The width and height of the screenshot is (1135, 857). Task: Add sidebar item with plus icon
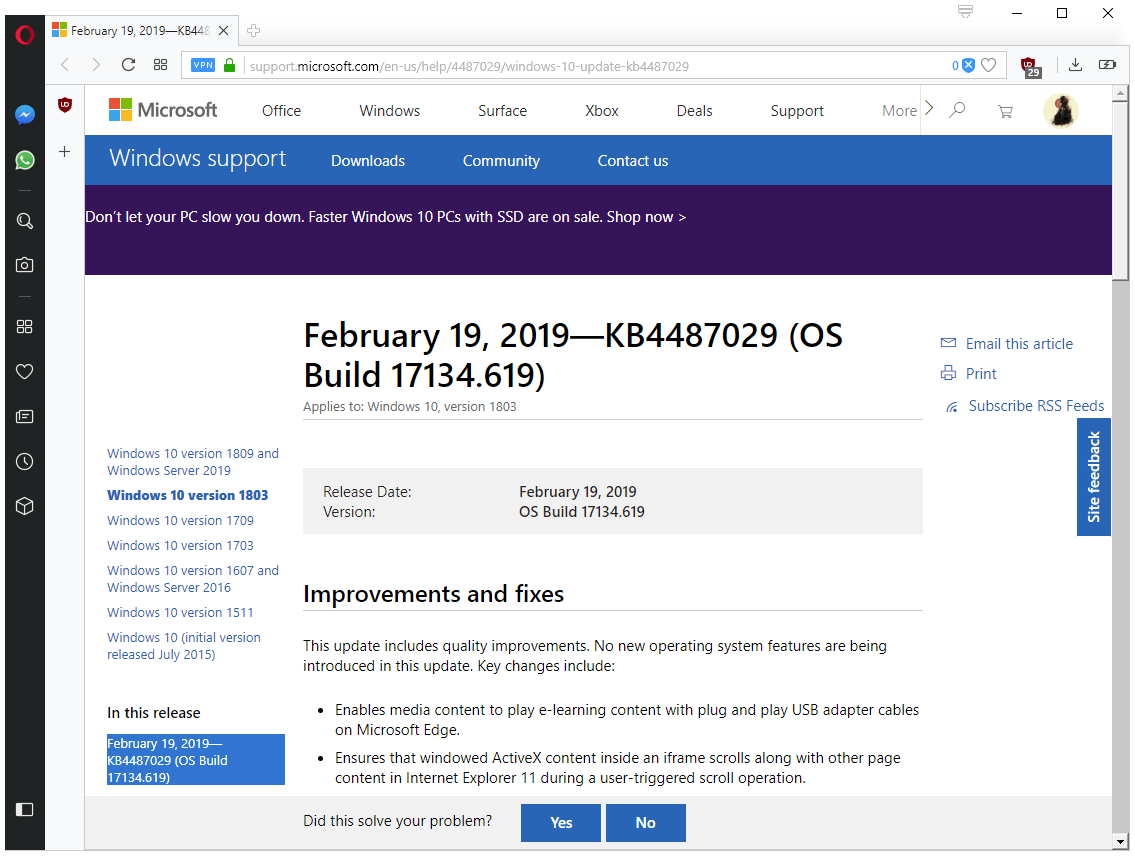64,151
